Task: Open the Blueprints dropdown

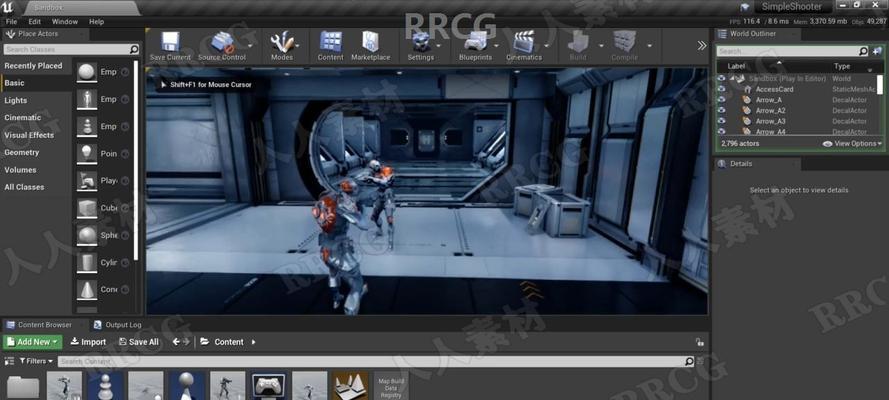Action: [497, 45]
